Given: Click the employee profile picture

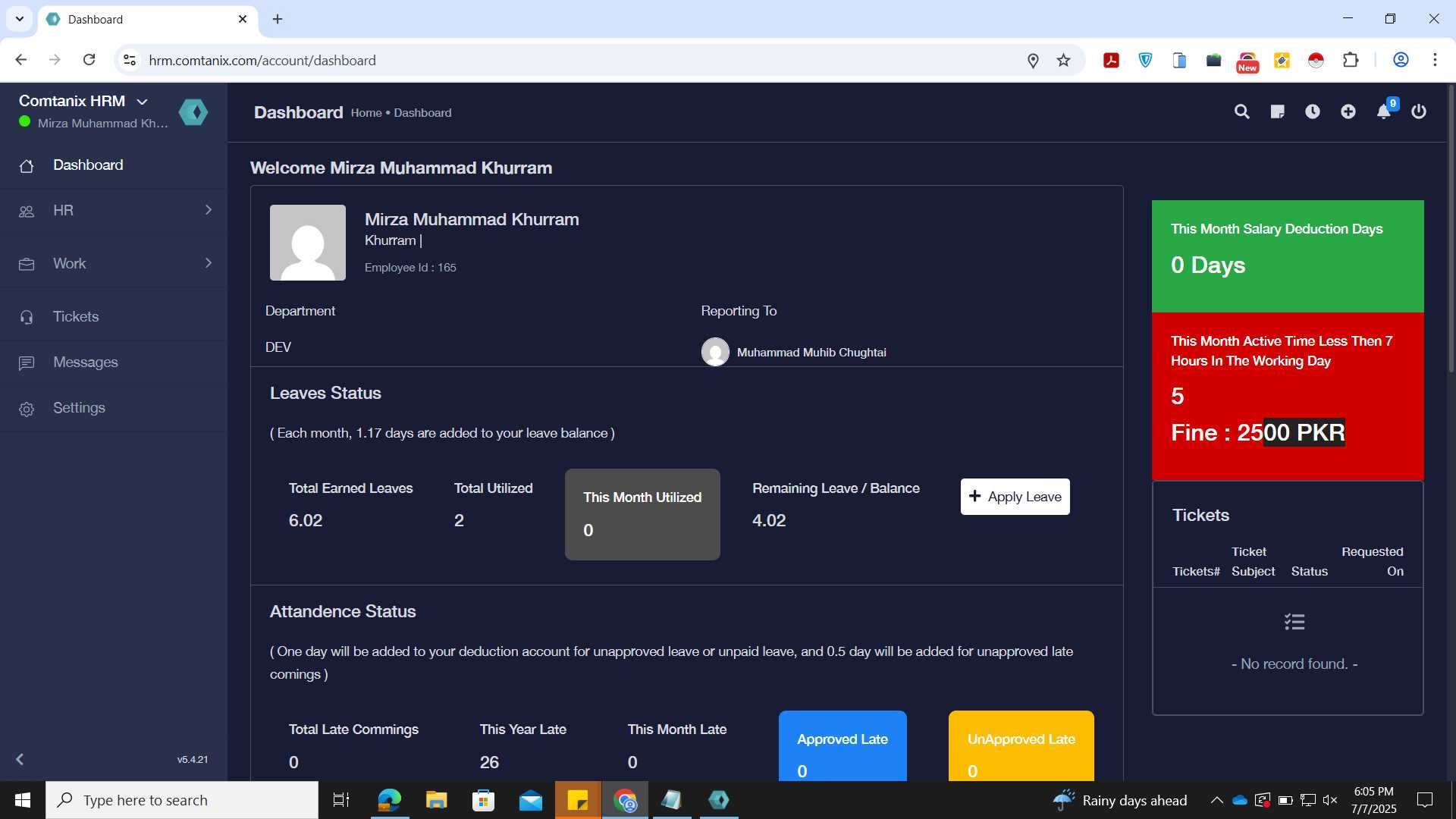Looking at the screenshot, I should click(x=308, y=243).
